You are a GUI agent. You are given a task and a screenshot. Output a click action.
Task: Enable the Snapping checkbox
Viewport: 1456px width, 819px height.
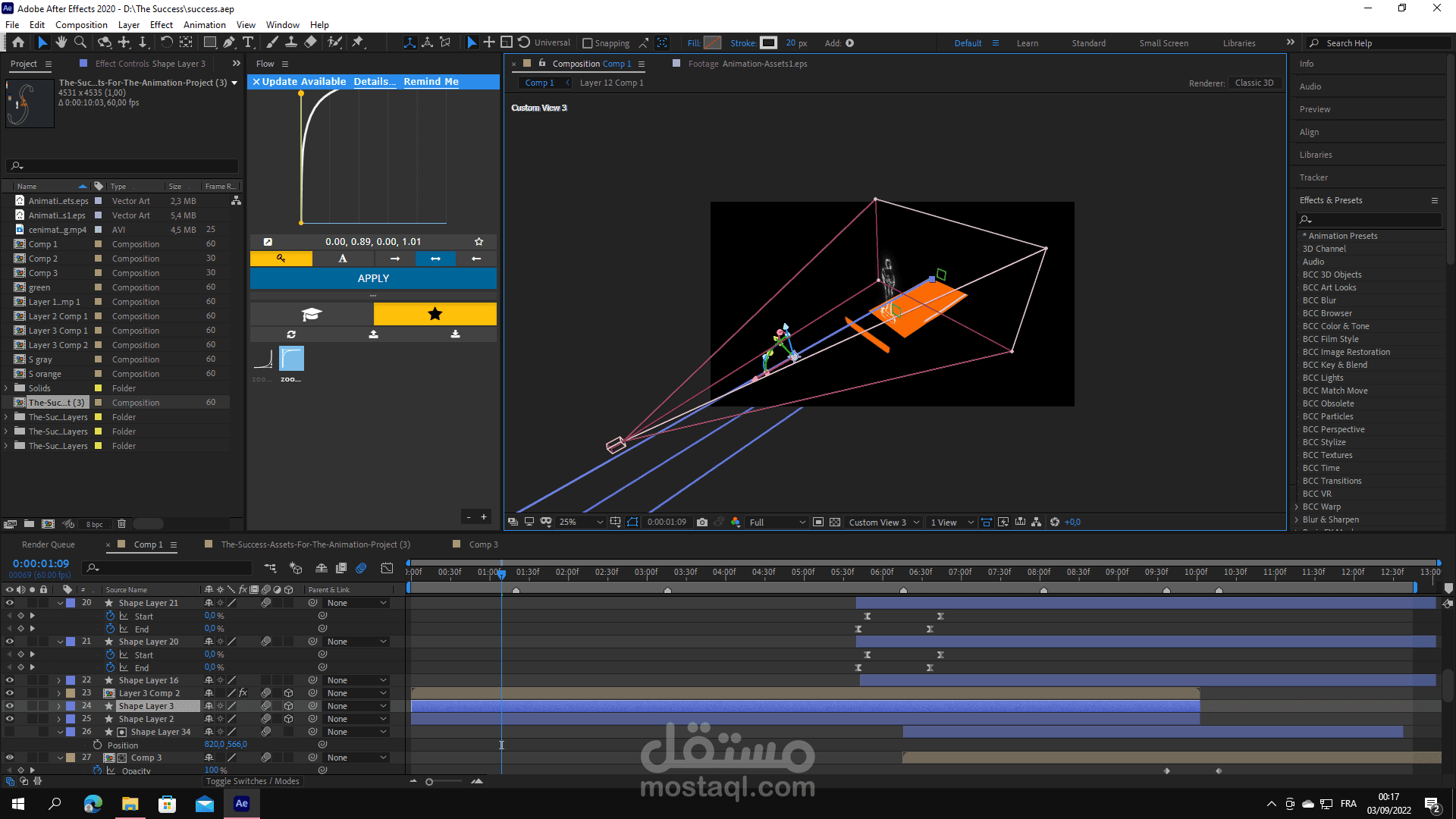587,43
